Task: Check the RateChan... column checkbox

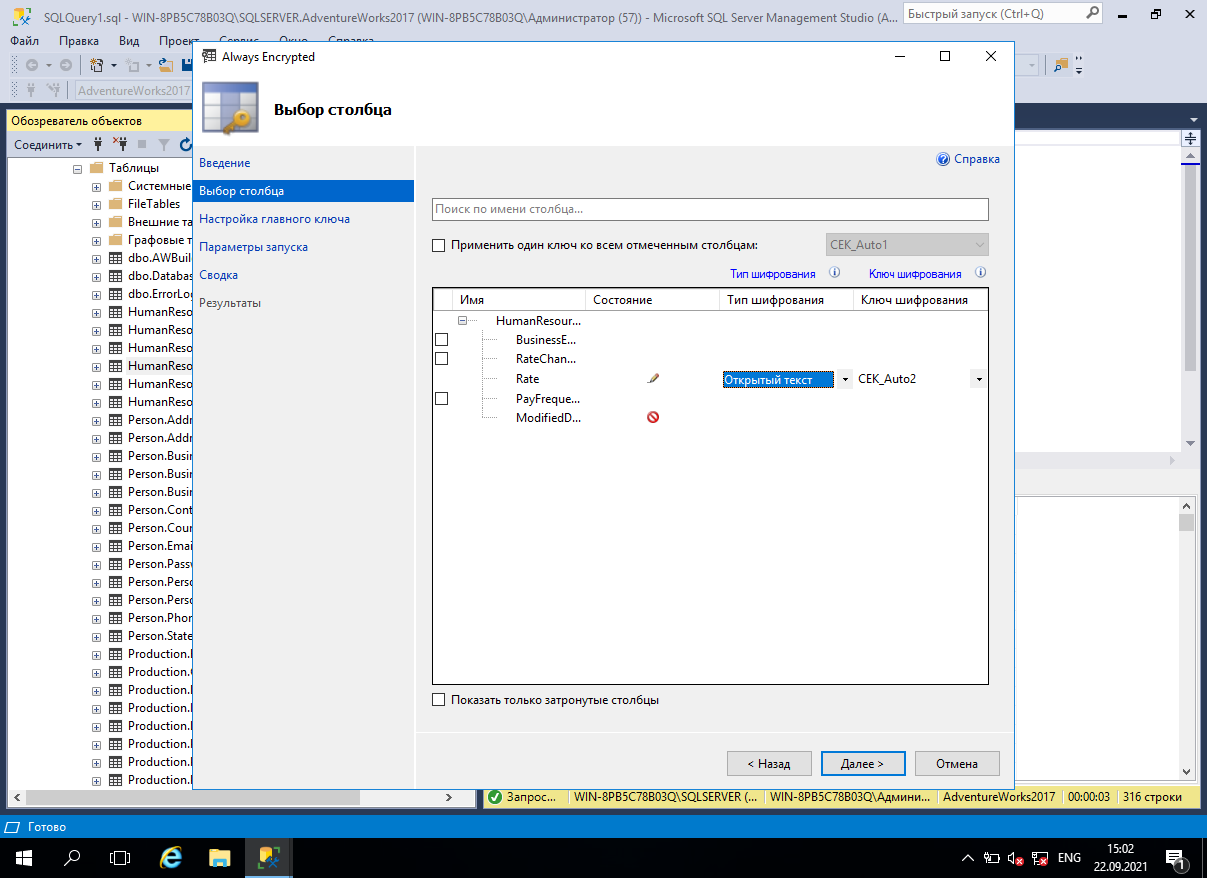Action: [x=442, y=358]
